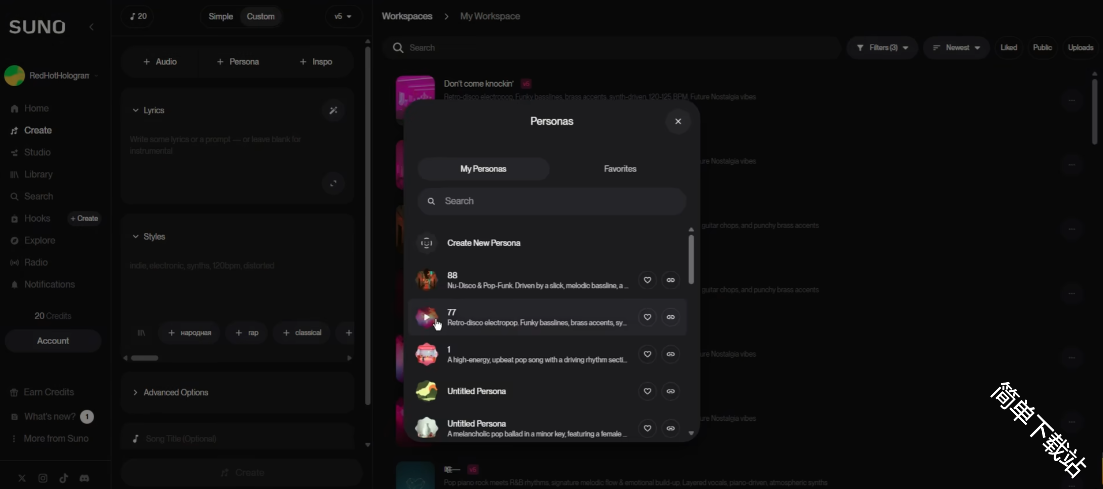Favorite the persona named 88
1103x489 pixels.
pyautogui.click(x=647, y=280)
